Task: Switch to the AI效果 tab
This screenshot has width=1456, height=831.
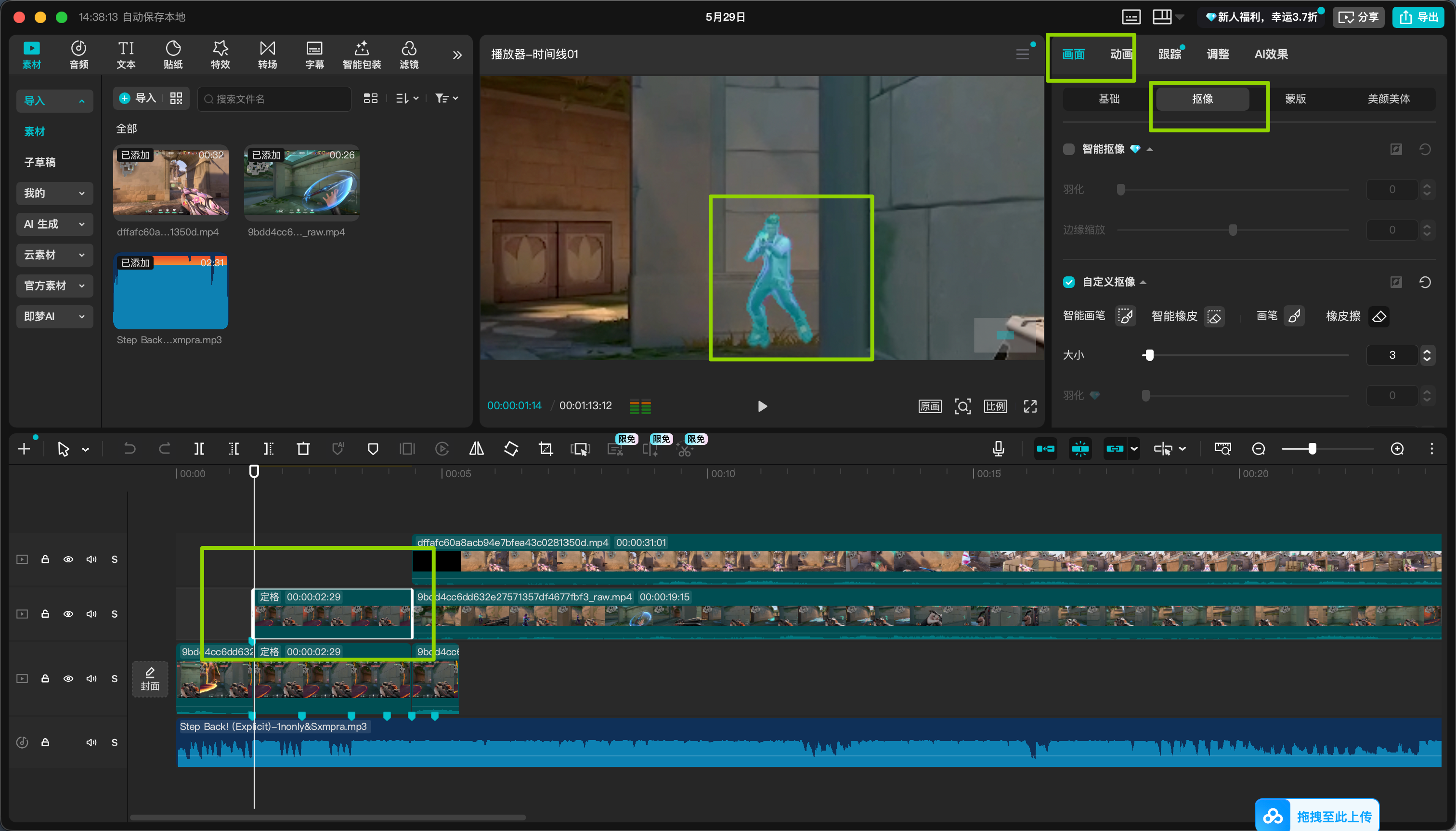Action: pos(1271,54)
